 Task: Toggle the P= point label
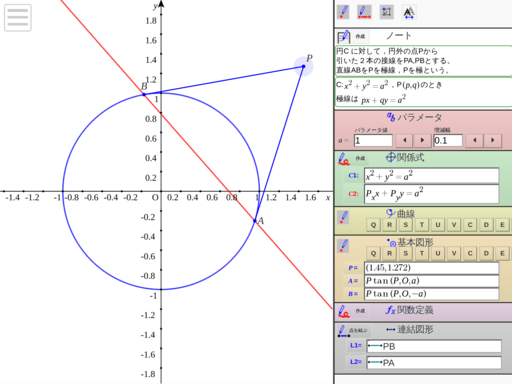click(x=353, y=268)
